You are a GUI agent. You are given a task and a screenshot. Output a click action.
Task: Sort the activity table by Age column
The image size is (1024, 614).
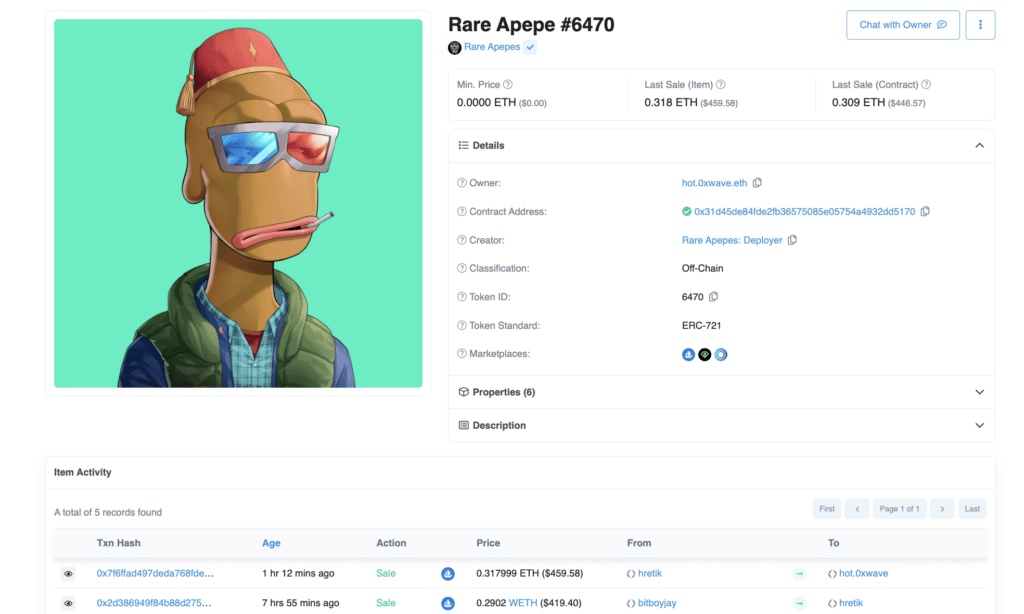click(x=271, y=543)
